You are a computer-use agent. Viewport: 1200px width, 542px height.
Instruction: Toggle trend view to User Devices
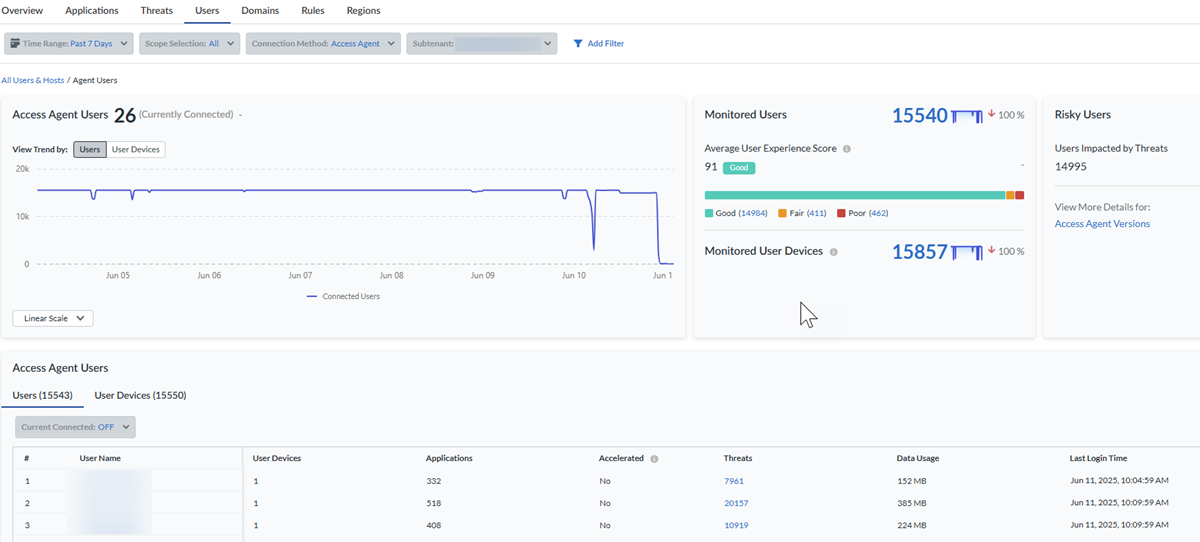coord(136,149)
